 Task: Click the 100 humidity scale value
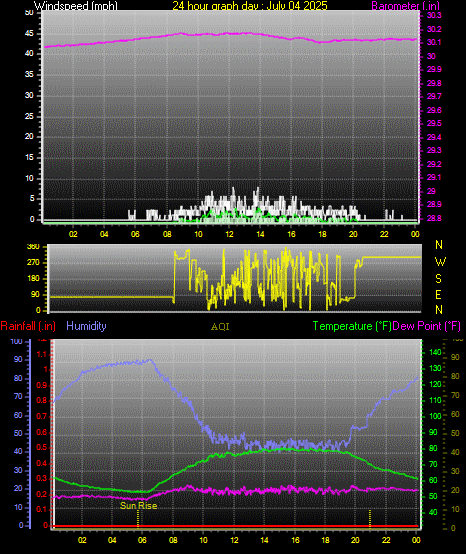point(16,341)
